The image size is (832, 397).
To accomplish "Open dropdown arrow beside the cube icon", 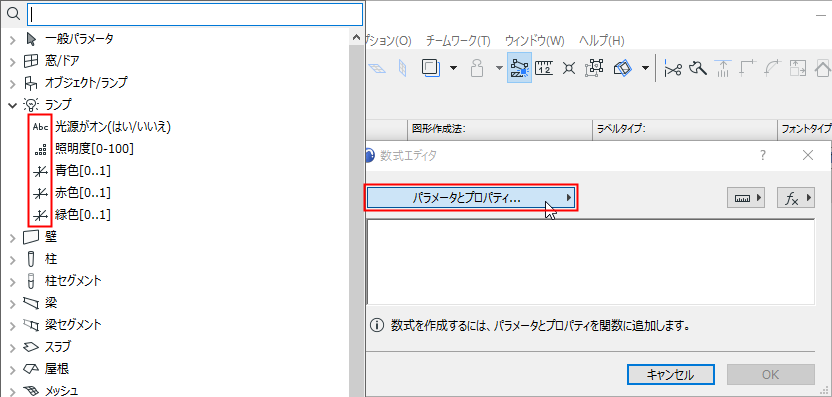I will coord(645,68).
